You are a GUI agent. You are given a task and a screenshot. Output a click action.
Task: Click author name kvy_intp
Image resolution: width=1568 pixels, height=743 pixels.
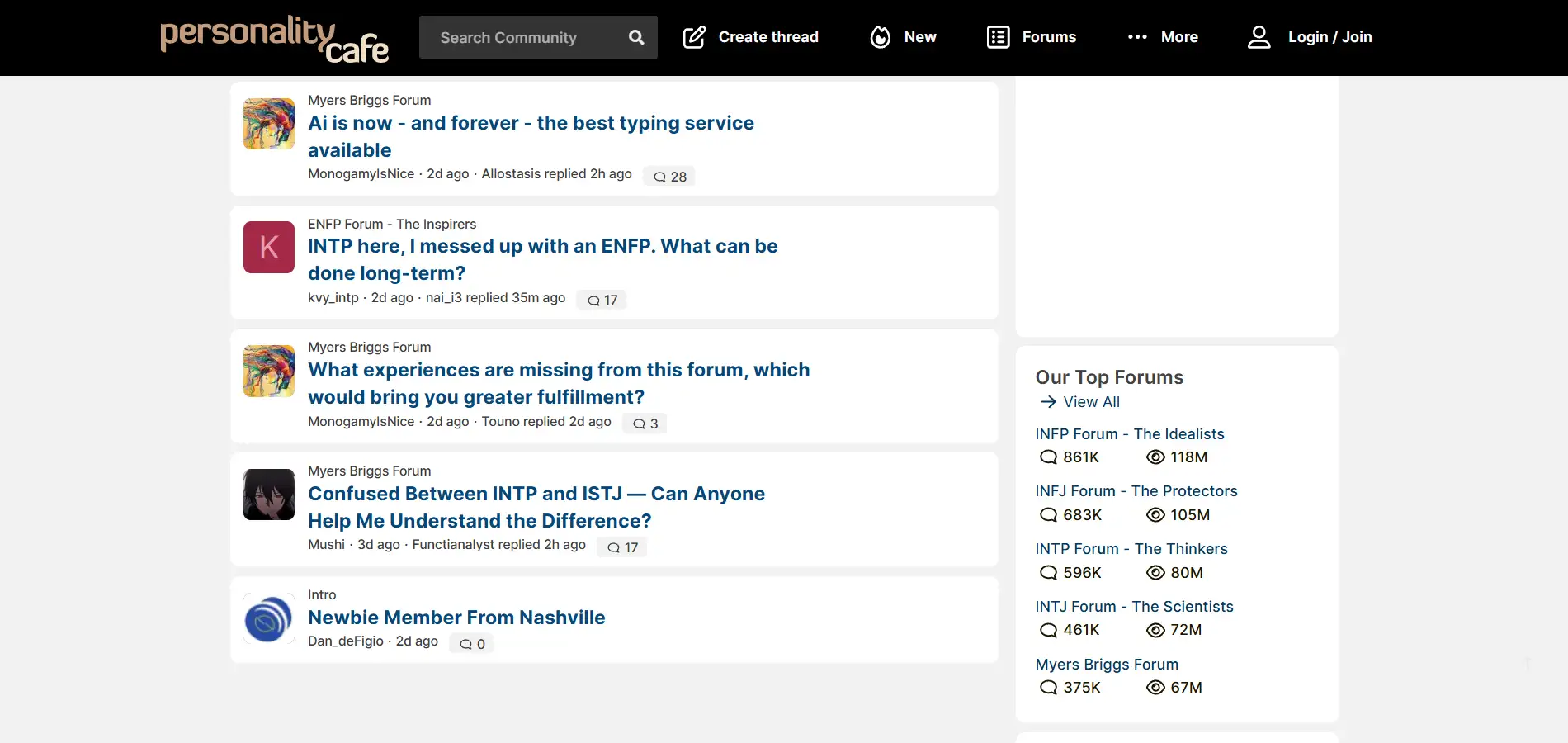(333, 298)
